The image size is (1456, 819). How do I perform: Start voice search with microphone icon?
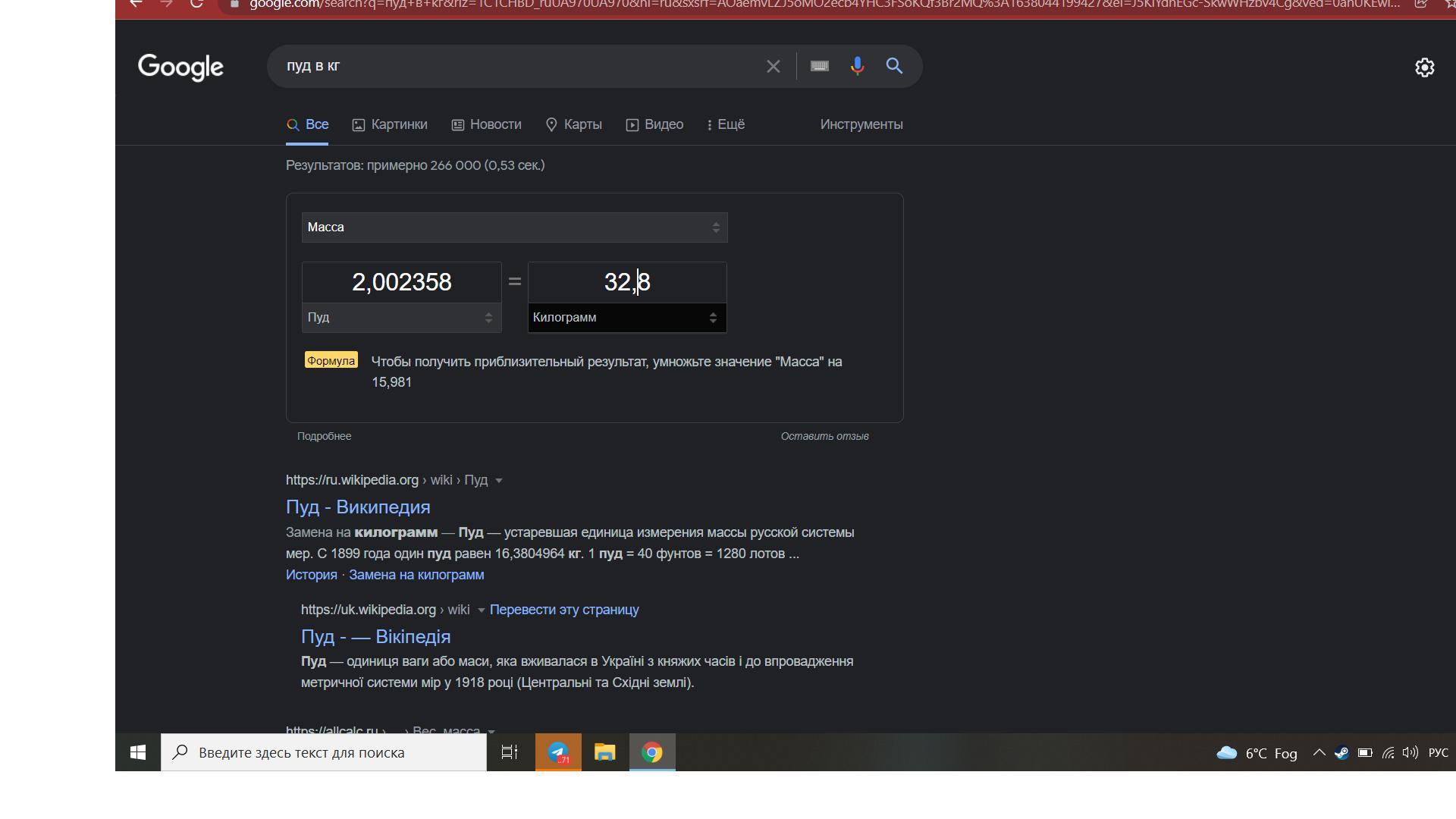pos(857,67)
